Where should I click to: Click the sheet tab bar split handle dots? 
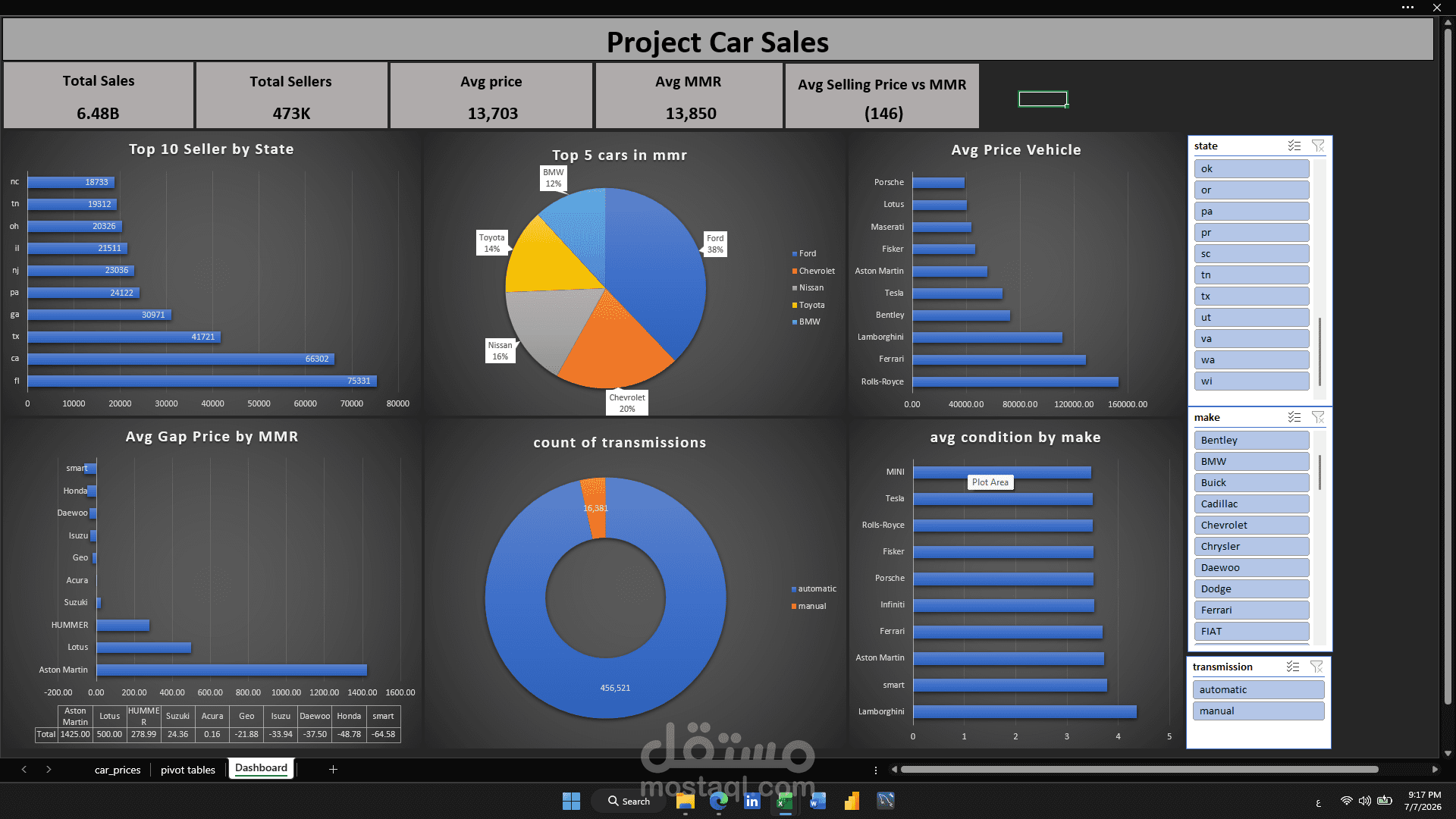[876, 770]
